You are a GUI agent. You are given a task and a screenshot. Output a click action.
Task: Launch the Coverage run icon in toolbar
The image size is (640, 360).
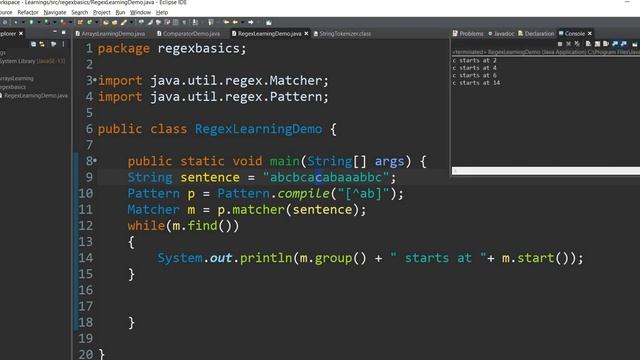[47, 22]
